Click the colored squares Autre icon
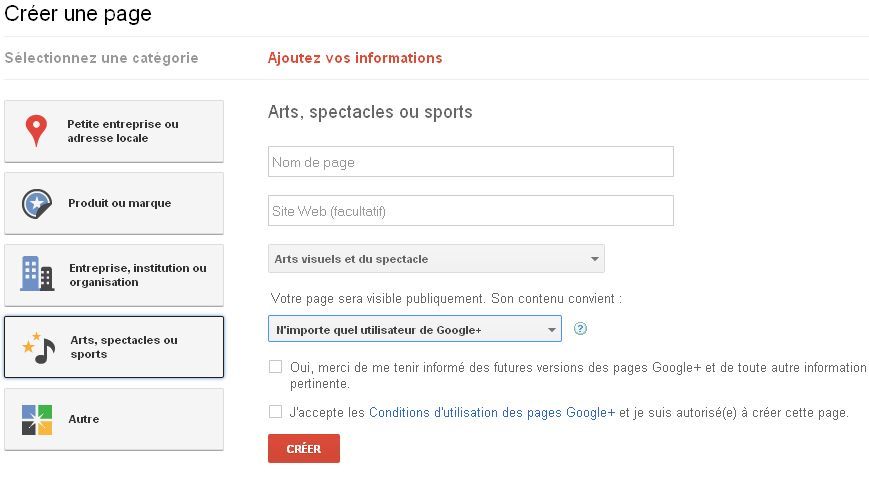 (37, 419)
